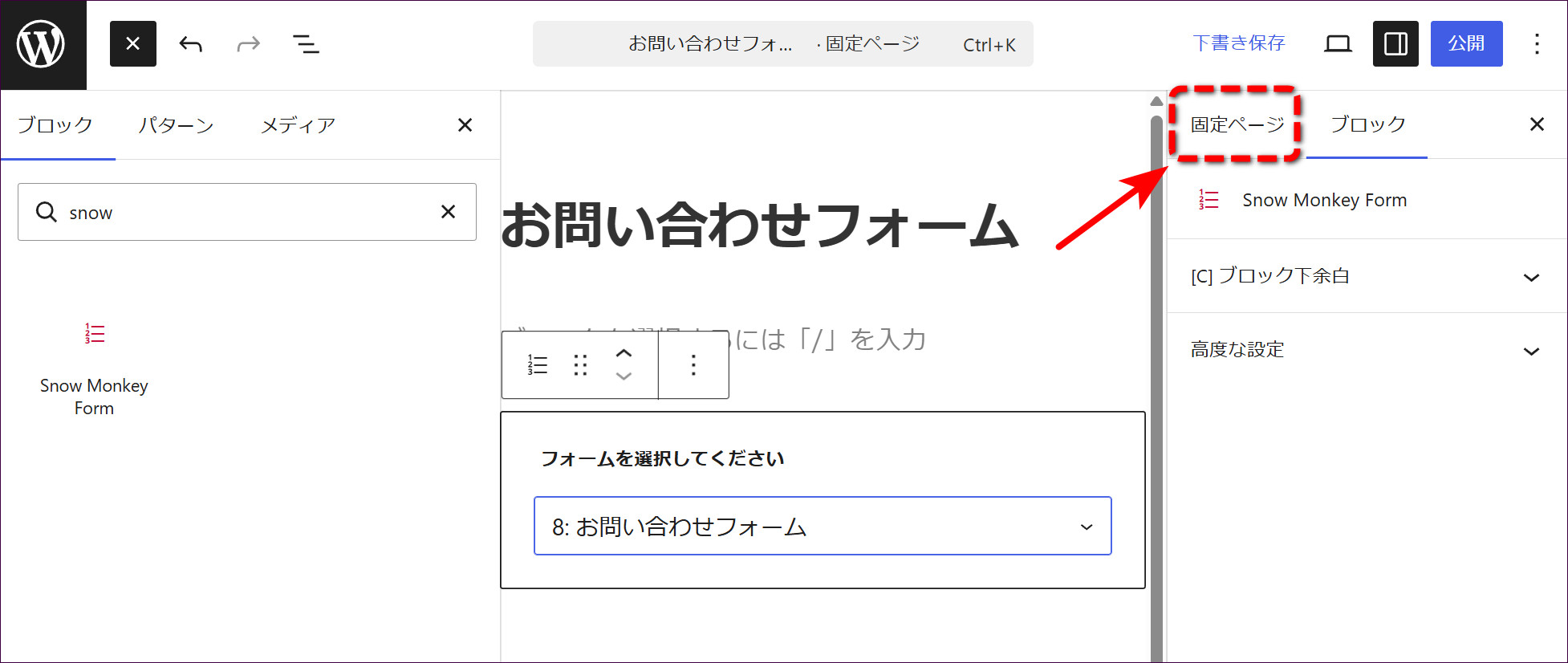Move the block up

click(624, 354)
